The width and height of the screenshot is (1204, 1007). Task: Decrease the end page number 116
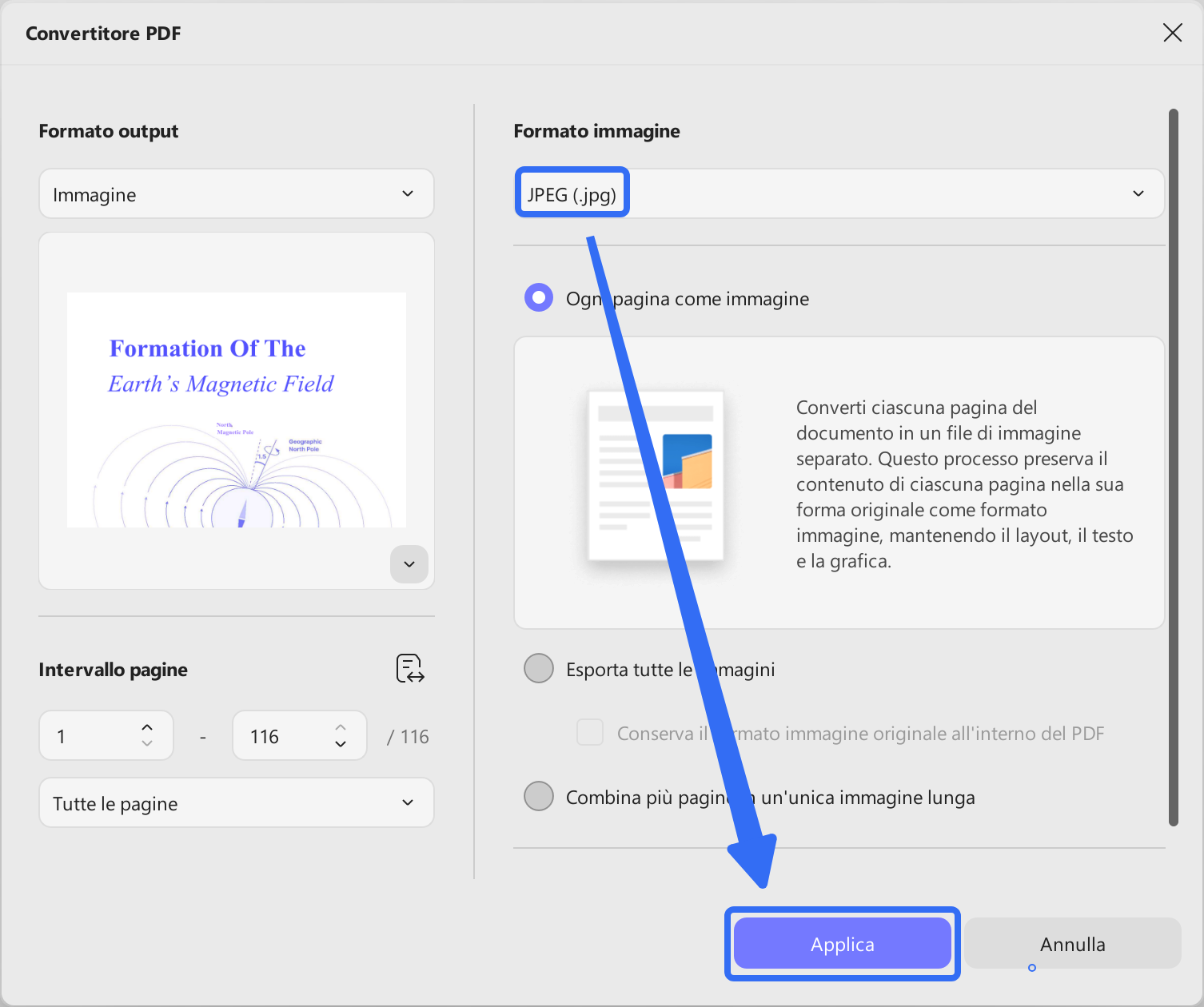coord(341,743)
